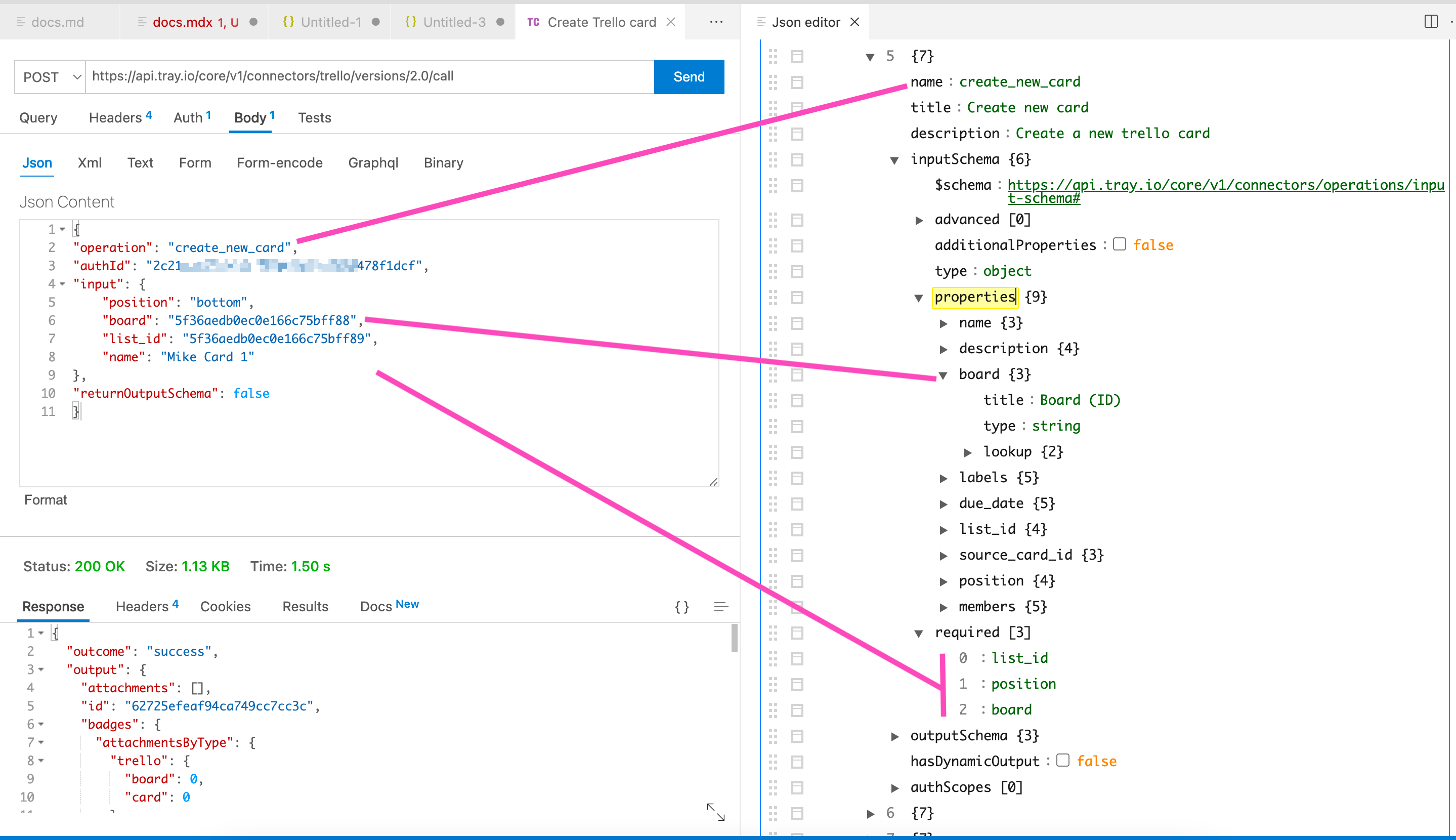Click the response lines wrap icon
Viewport: 1456px width, 840px height.
point(720,607)
